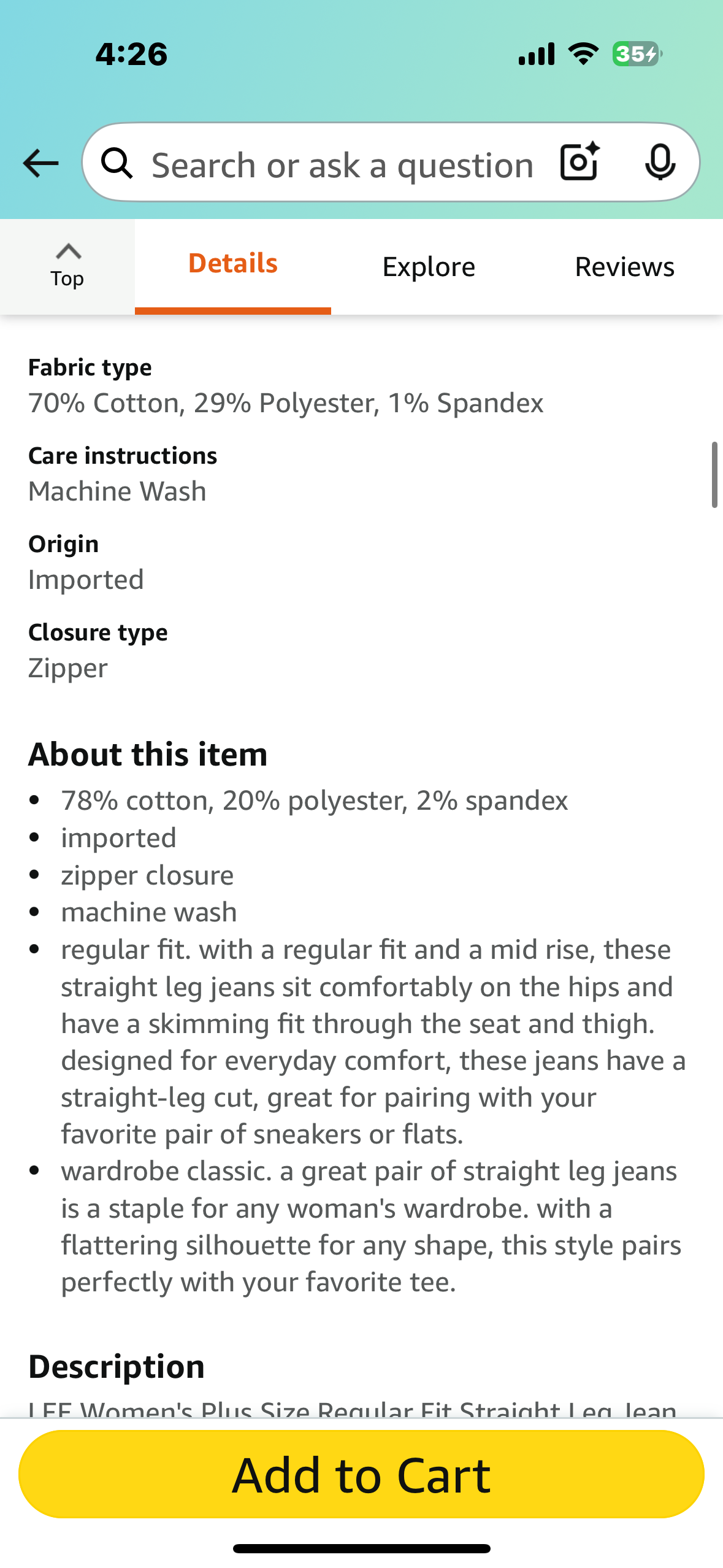This screenshot has width=723, height=1568.
Task: Tap the About this item heading
Action: coord(148,754)
